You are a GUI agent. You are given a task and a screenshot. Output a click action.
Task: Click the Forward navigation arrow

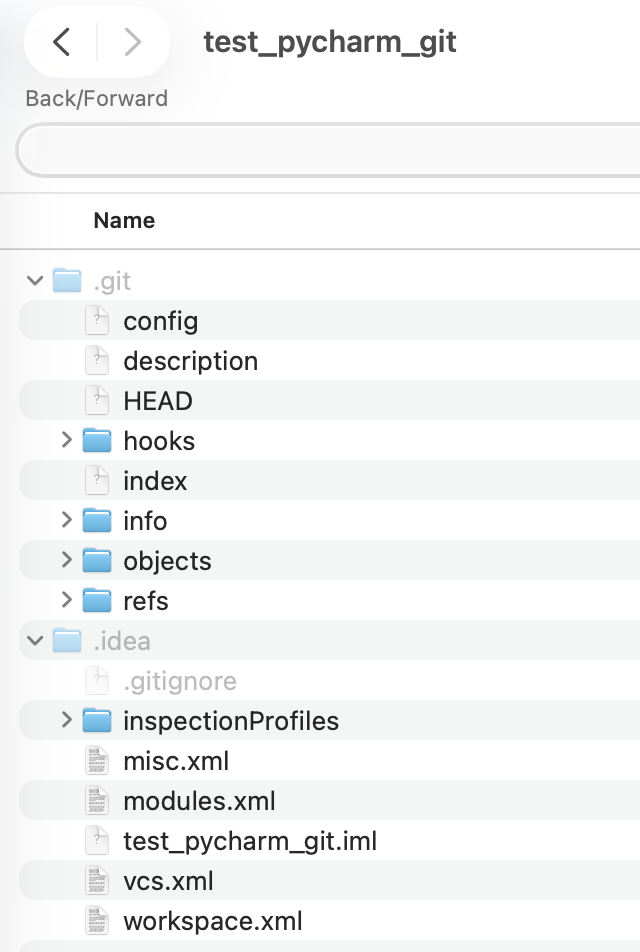(131, 42)
